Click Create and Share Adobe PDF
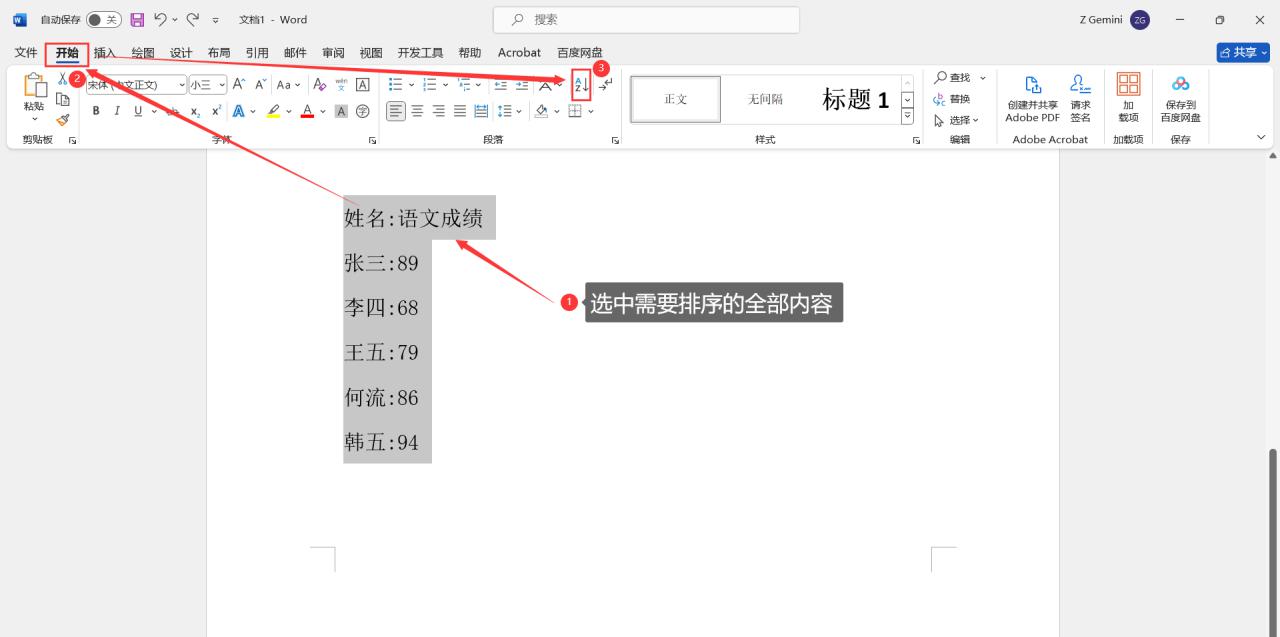This screenshot has width=1280, height=637. (x=1033, y=98)
